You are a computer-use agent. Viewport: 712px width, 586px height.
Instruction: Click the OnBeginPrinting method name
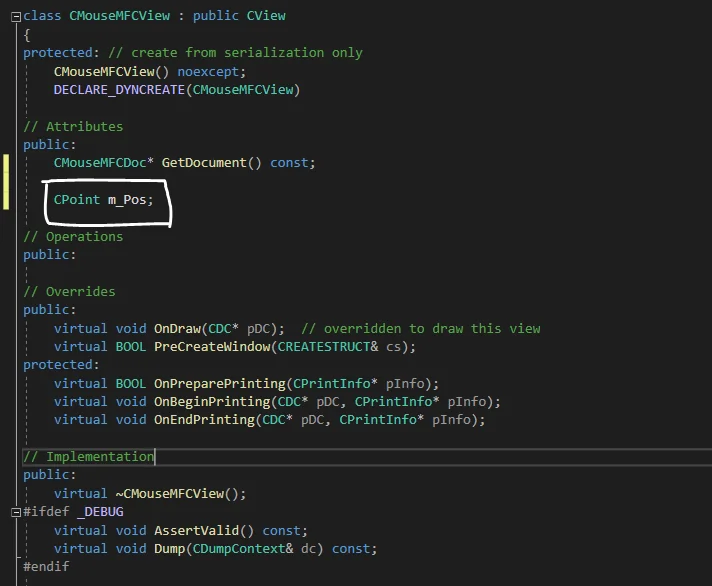tap(212, 402)
